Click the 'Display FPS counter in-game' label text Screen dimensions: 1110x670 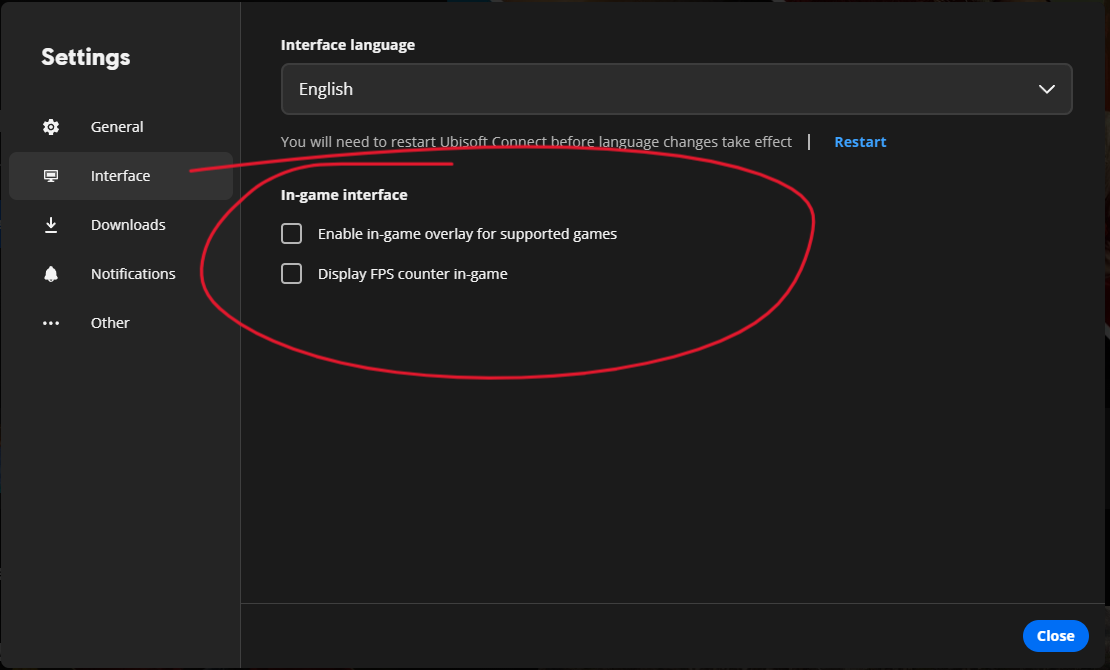coord(412,274)
